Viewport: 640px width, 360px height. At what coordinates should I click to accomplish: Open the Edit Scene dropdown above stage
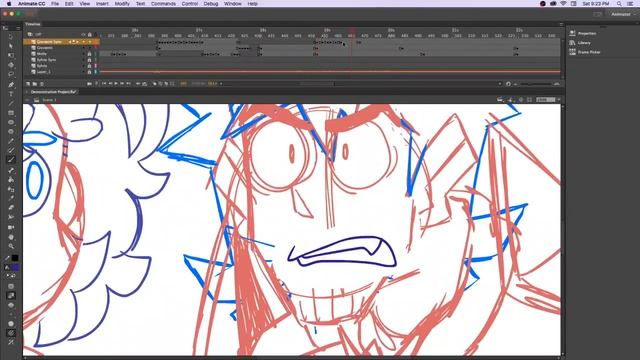click(500, 100)
